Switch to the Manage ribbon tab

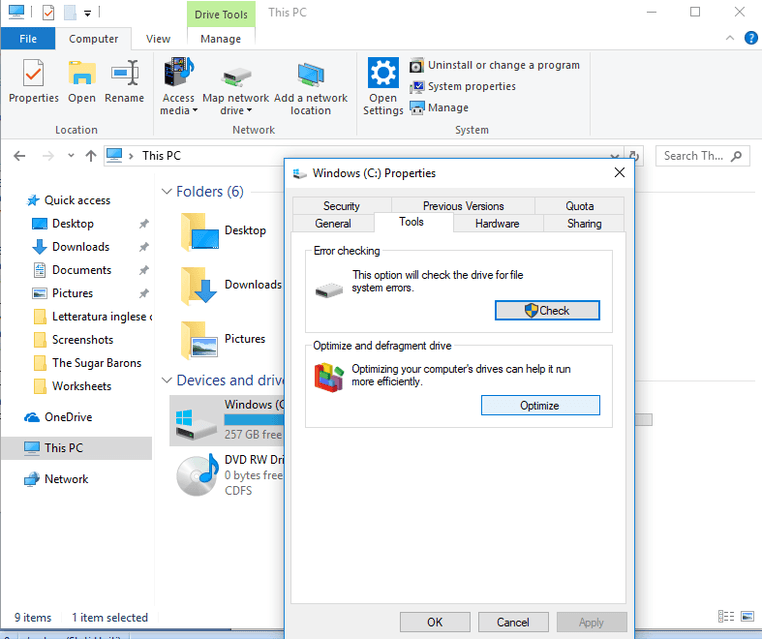(221, 39)
